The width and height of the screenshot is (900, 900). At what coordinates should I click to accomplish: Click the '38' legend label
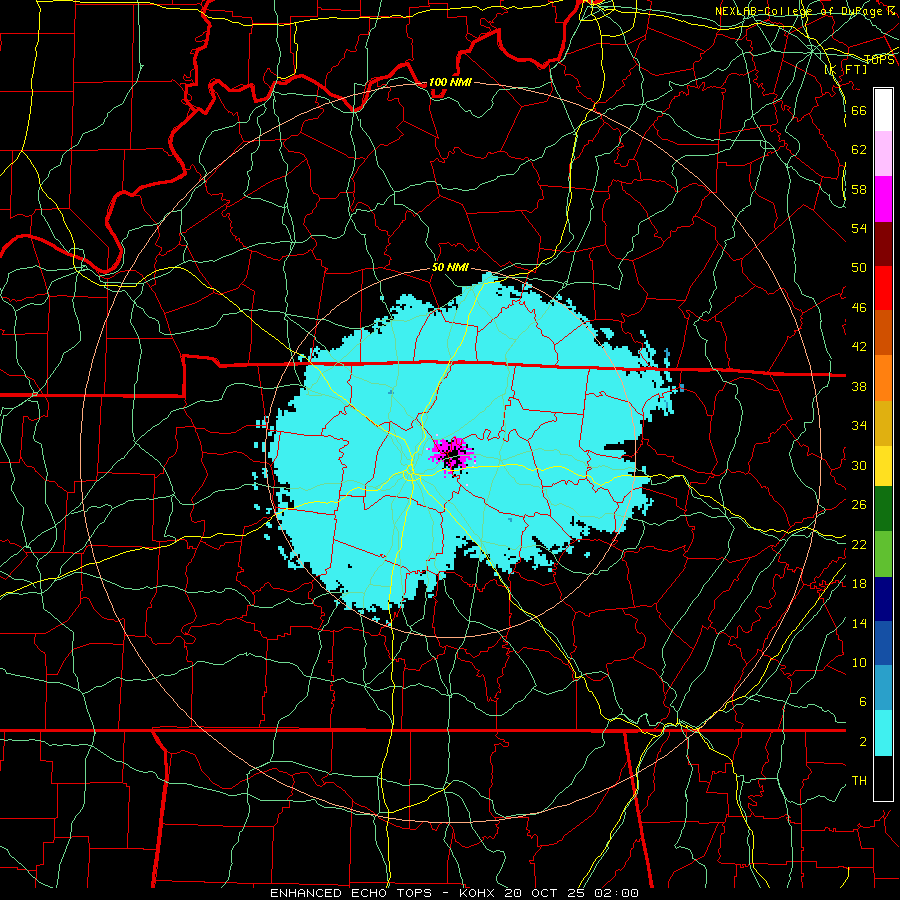click(x=859, y=386)
